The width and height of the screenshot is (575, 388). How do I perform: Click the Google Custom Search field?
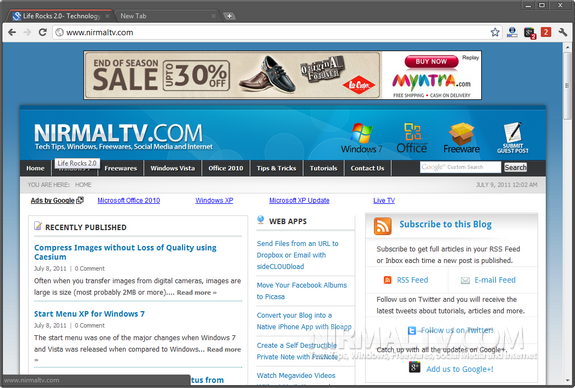coord(460,167)
